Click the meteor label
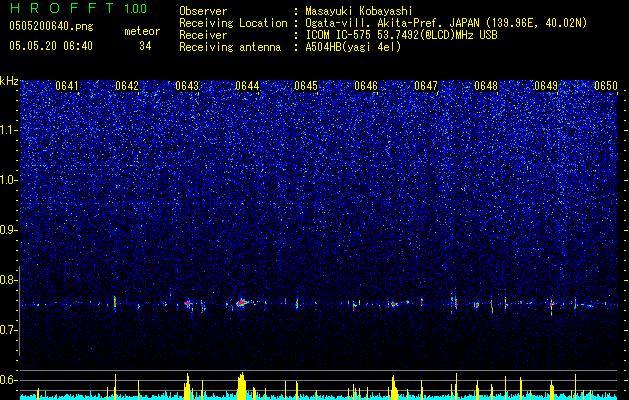629x400 pixels. point(142,31)
